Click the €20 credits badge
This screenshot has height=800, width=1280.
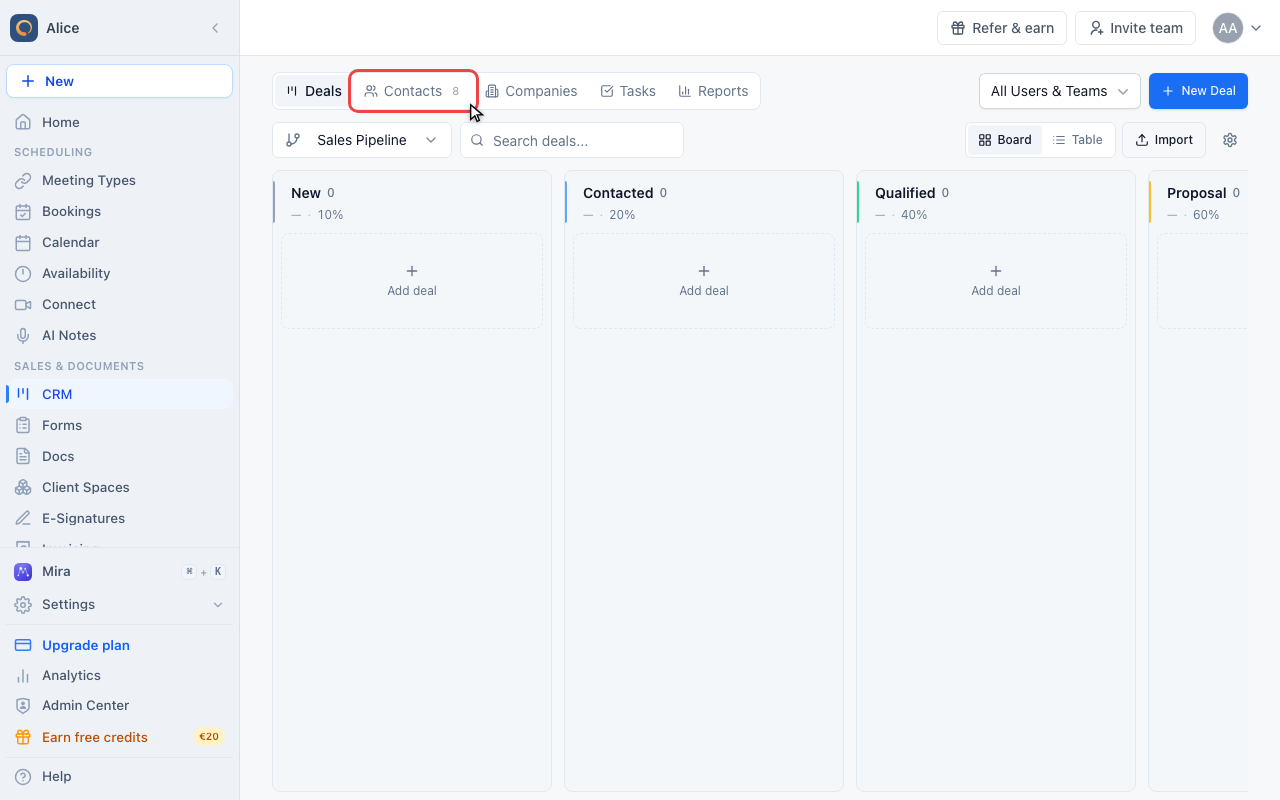(208, 737)
